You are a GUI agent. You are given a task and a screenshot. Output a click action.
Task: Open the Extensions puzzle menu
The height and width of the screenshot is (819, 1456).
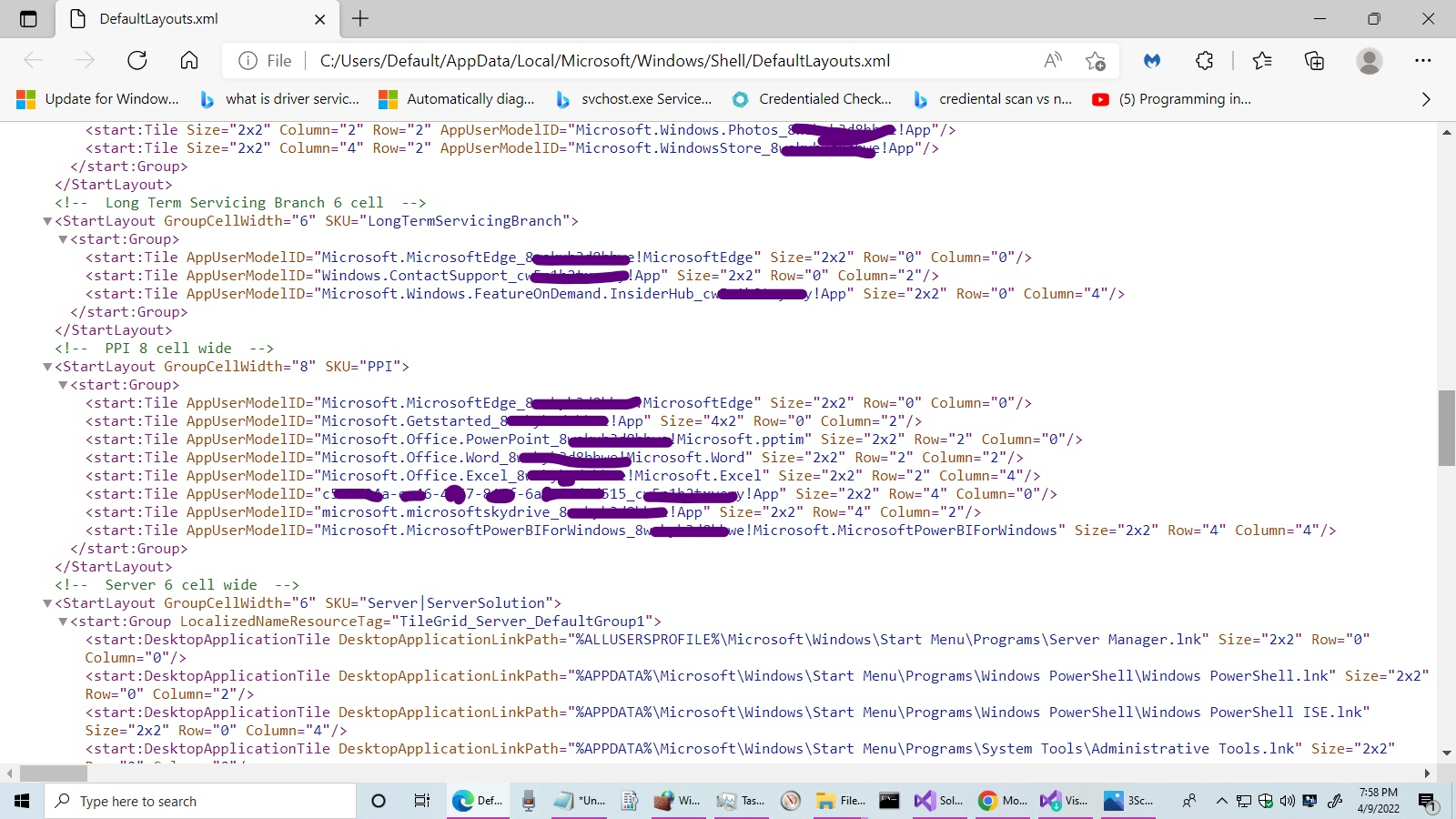pyautogui.click(x=1205, y=61)
